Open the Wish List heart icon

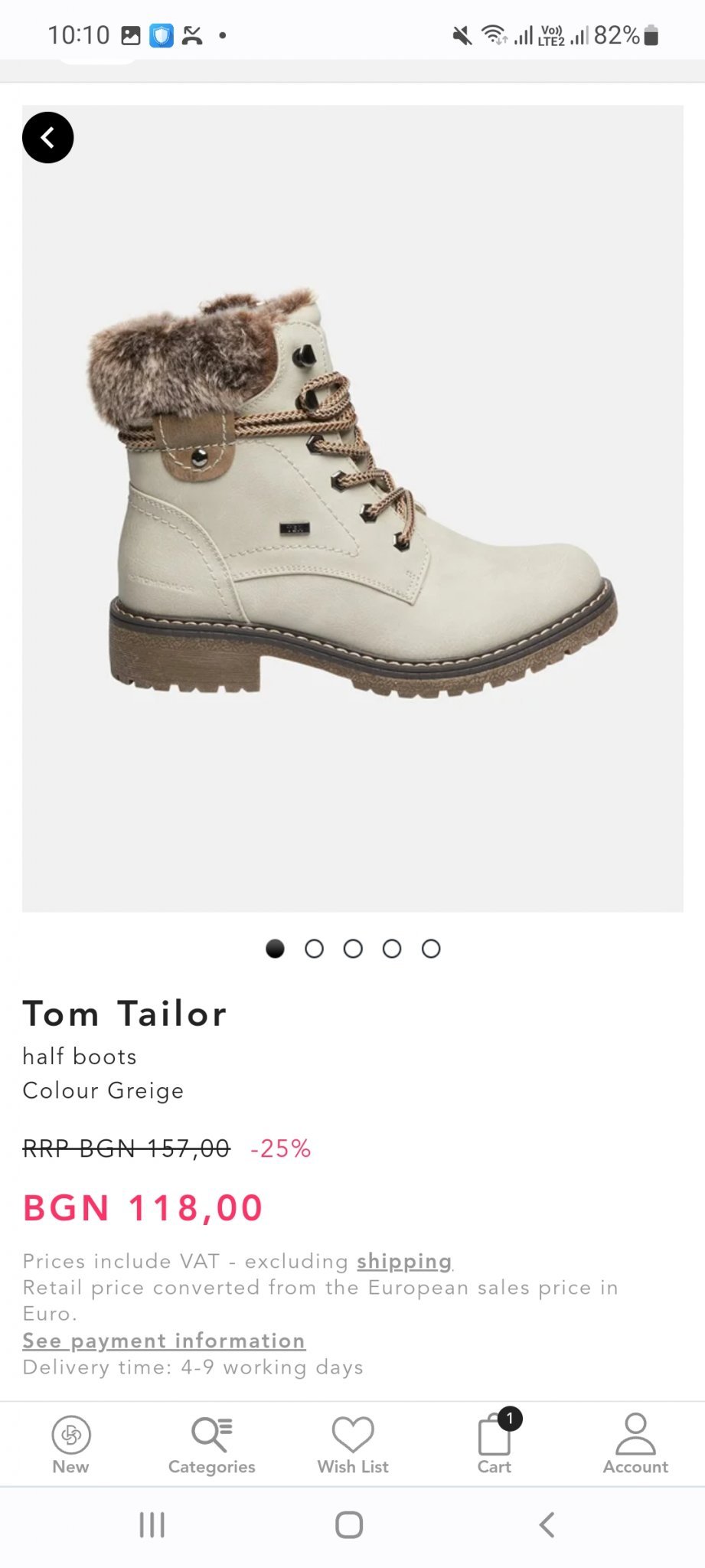[353, 1434]
